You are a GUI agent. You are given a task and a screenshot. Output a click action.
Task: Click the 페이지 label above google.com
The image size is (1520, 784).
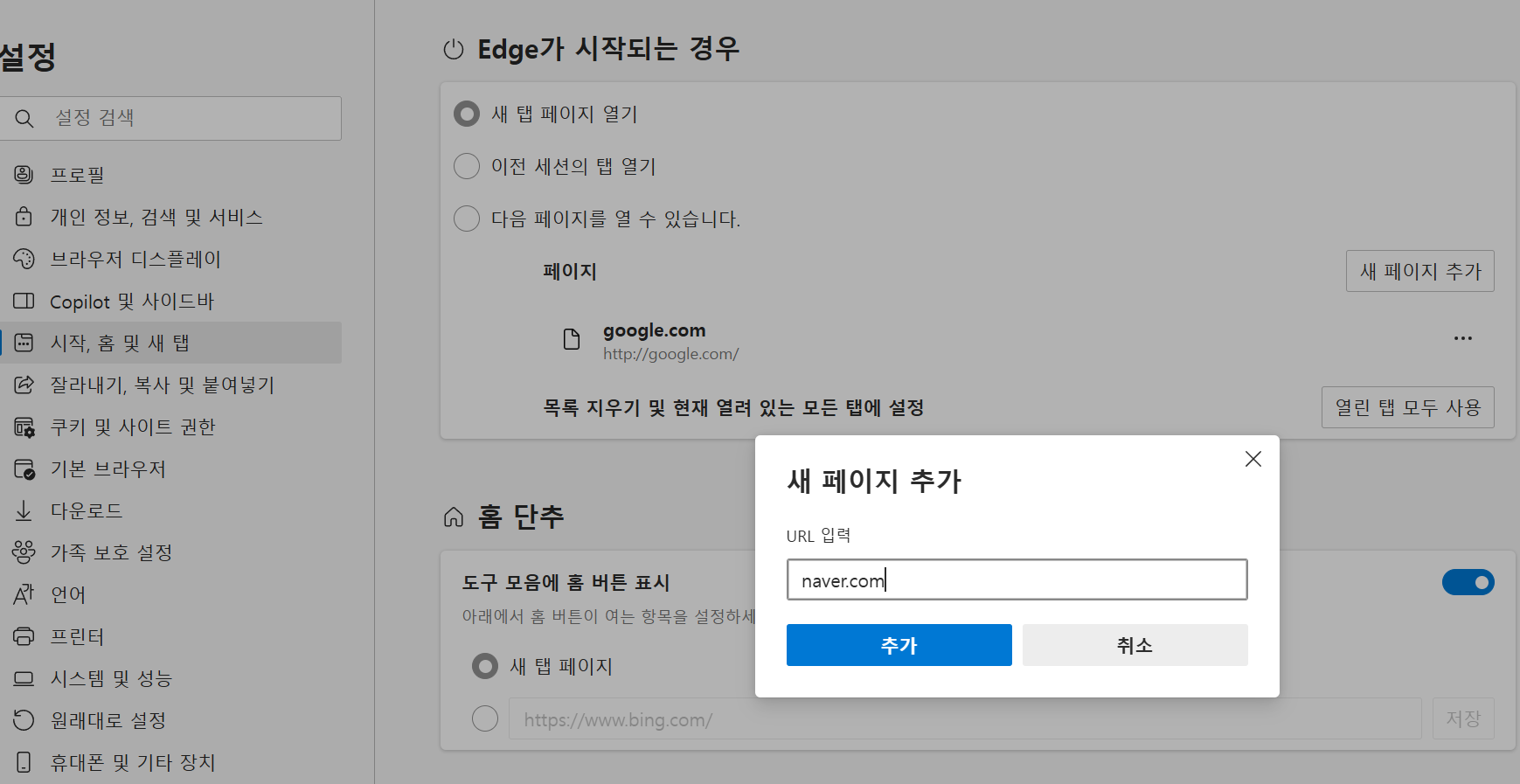pos(570,271)
